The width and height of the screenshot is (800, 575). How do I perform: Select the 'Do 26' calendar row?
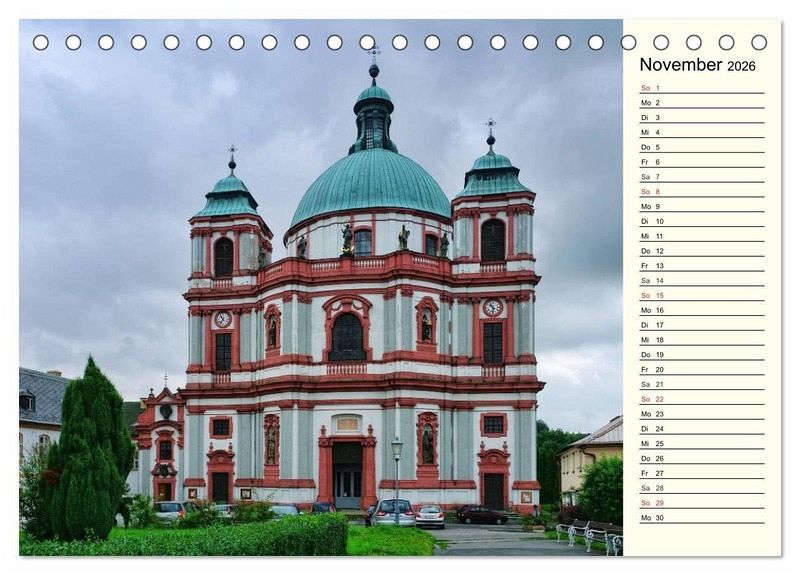click(x=702, y=458)
